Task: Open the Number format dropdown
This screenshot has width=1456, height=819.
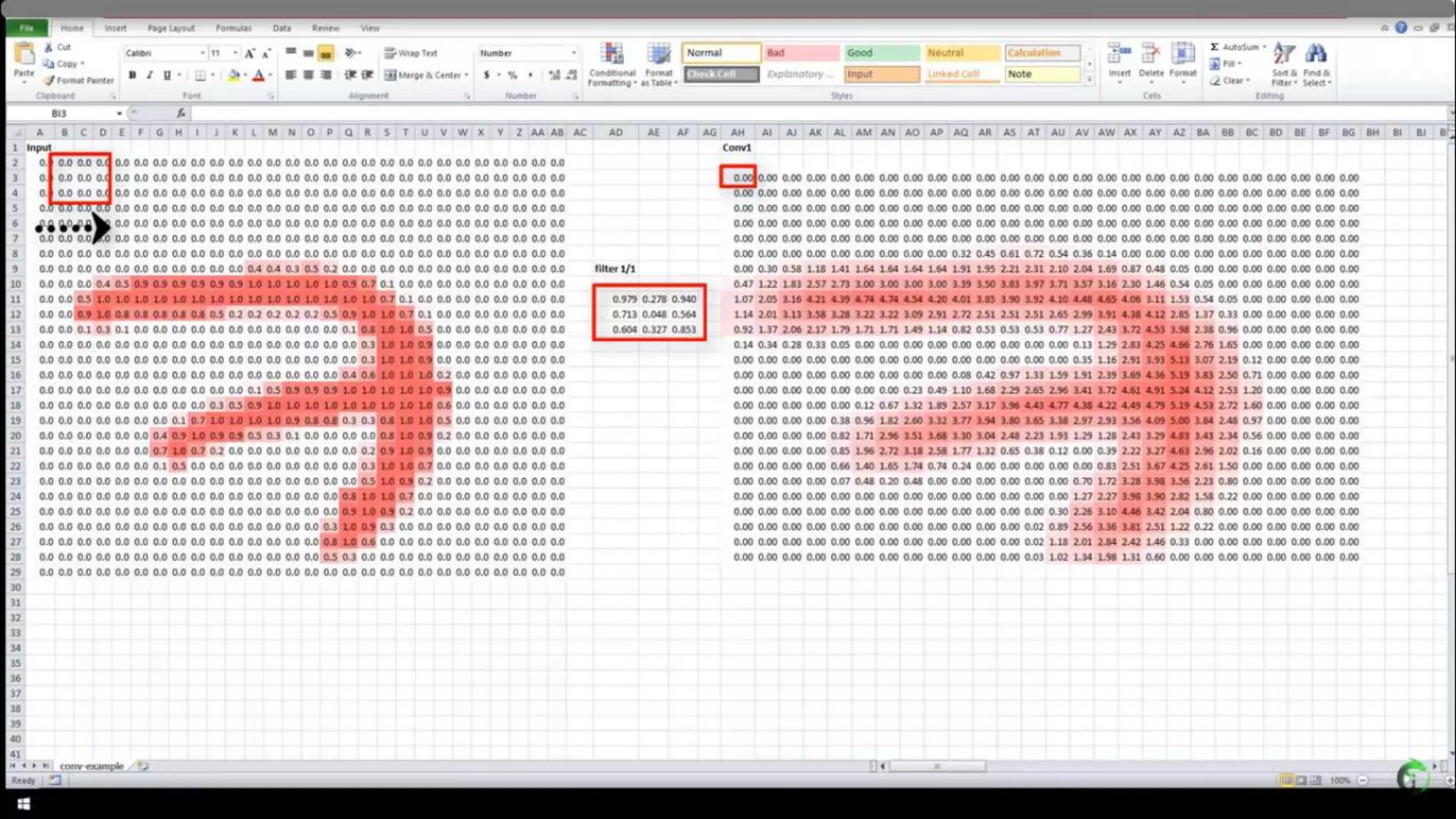Action: click(573, 53)
